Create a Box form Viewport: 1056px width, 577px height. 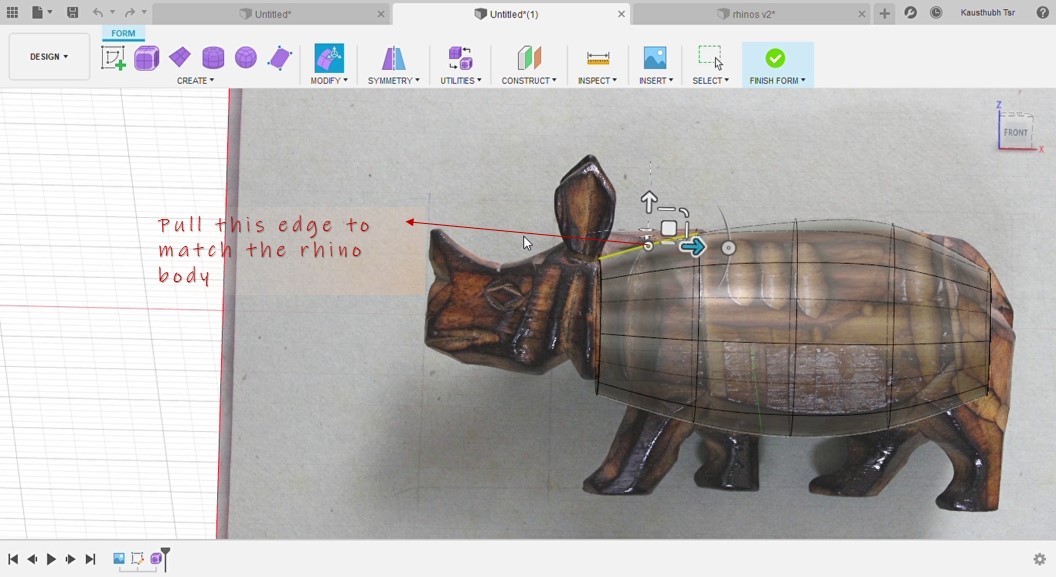click(146, 58)
